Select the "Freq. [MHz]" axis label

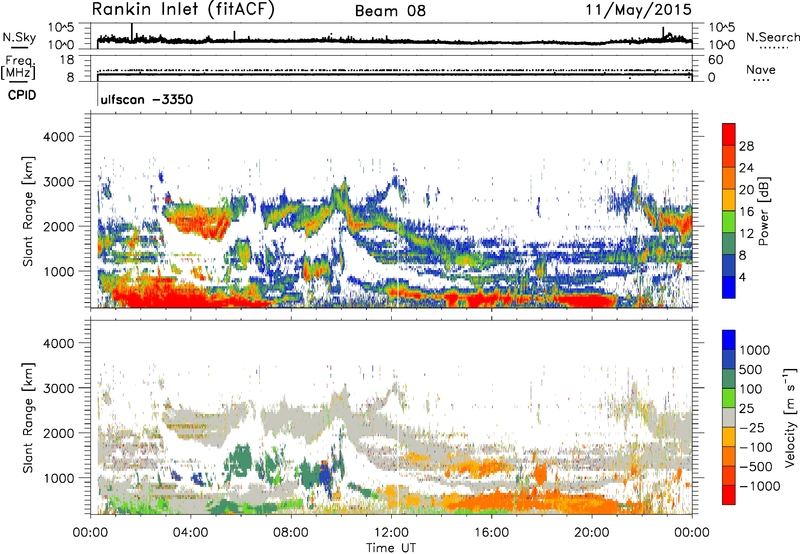tap(18, 68)
